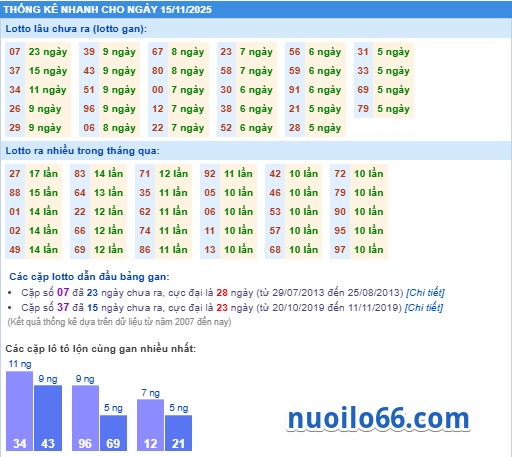Click the chart bar labeled 21
This screenshot has height=457, width=512.
pyautogui.click(x=179, y=433)
